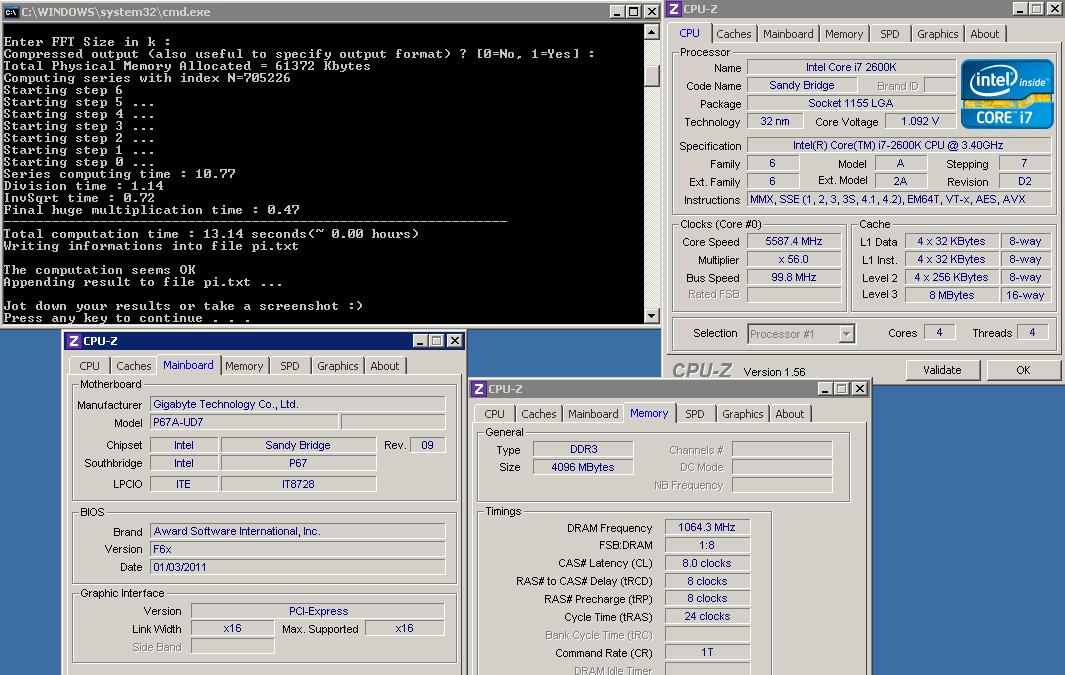Viewport: 1065px width, 675px height.
Task: Close the Mainboard CPU-Z window
Action: click(454, 341)
